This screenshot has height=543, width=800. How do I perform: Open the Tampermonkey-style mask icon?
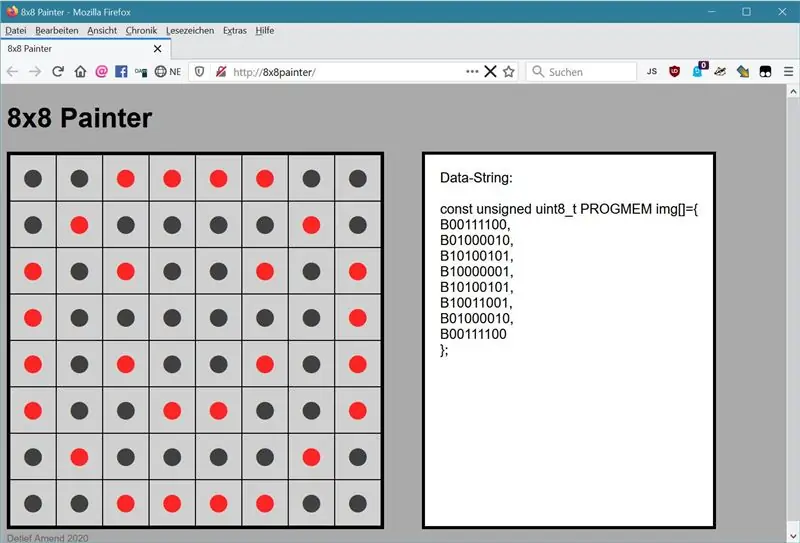point(765,71)
